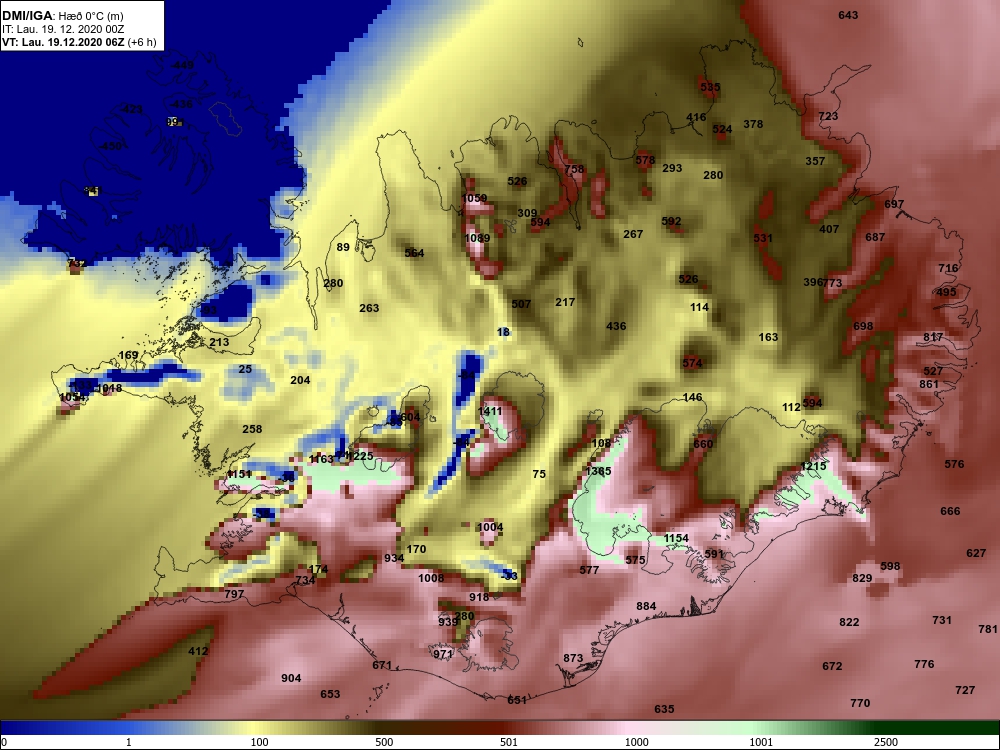Viewport: 1000px width, 750px height.
Task: Select the height value 564
Action: (414, 253)
